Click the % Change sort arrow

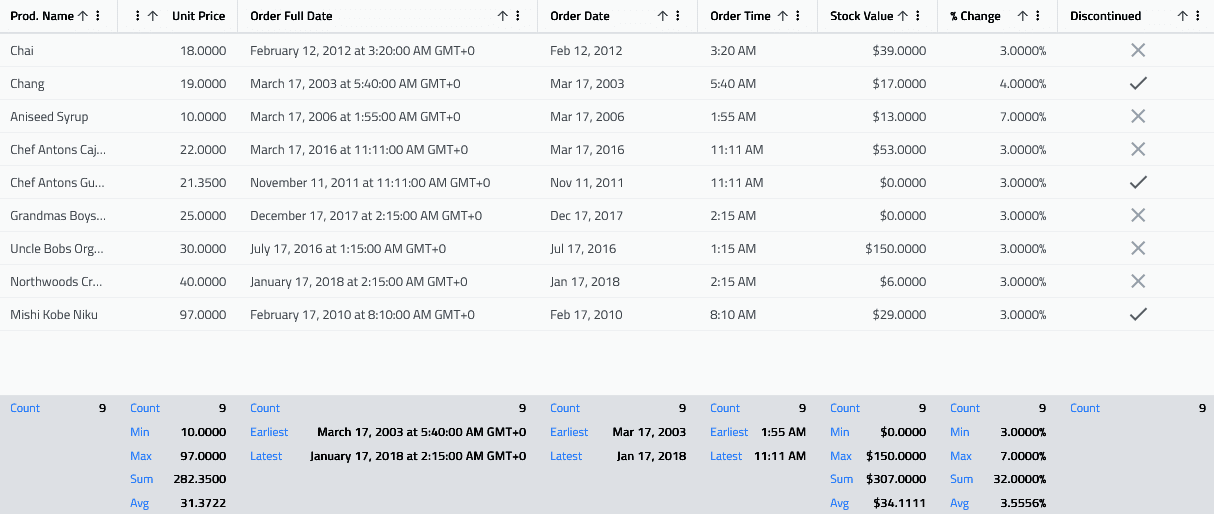click(x=1023, y=16)
